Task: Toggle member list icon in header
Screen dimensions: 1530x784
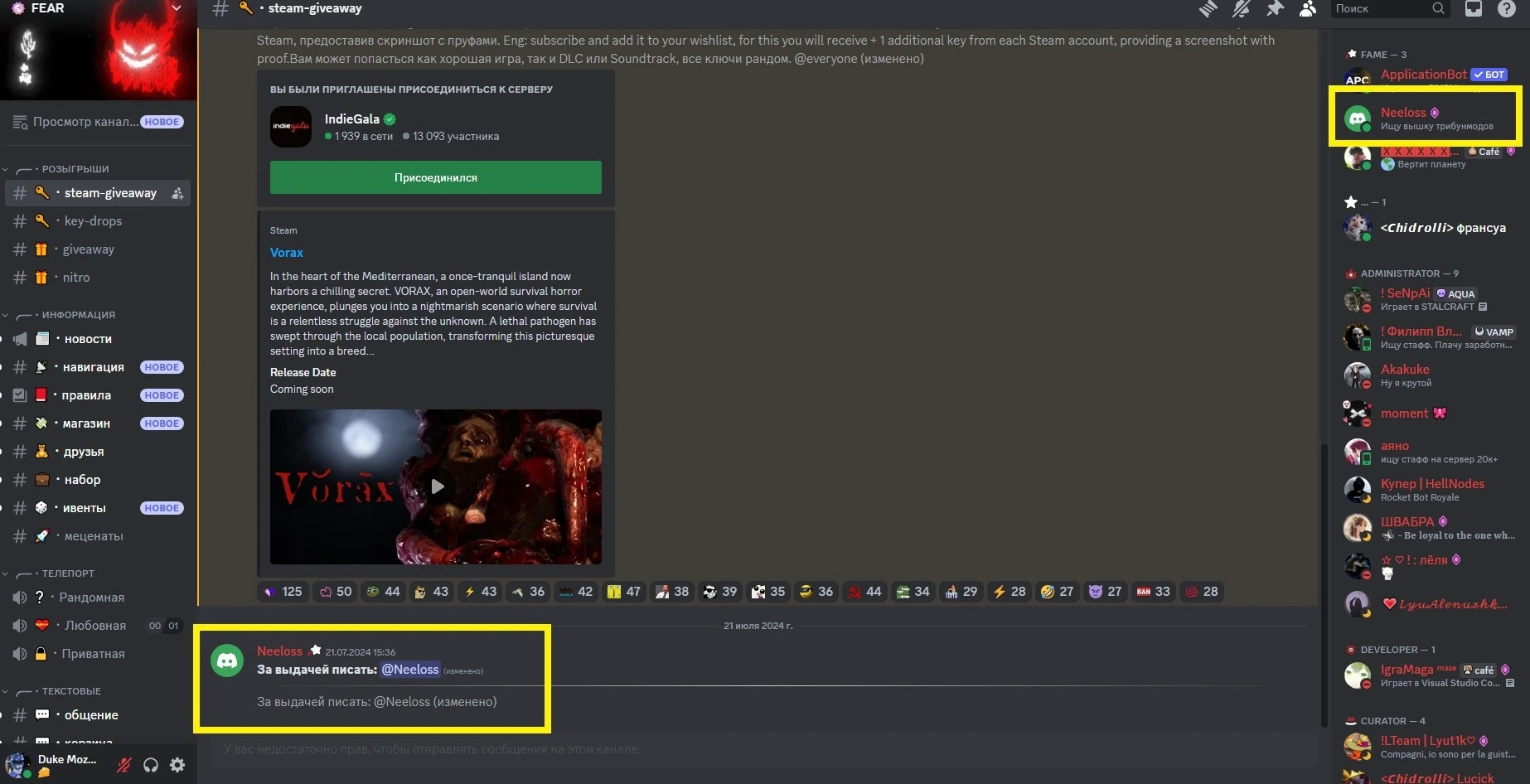Action: 1308,9
